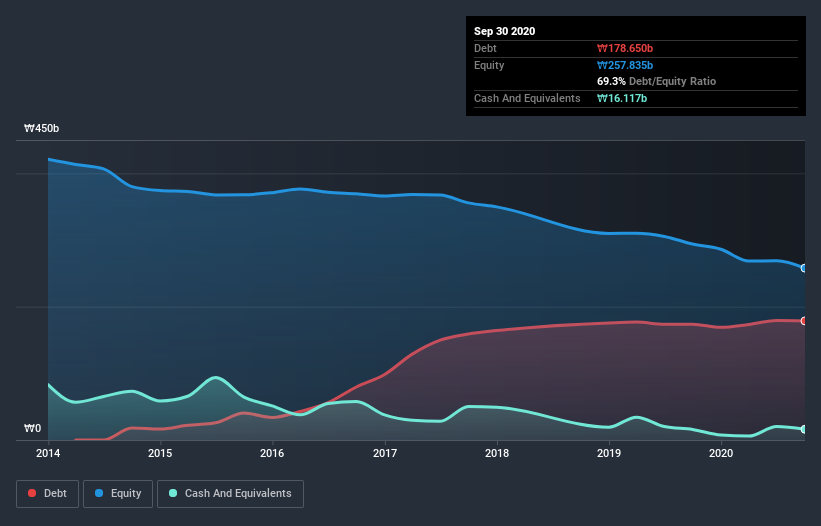Click the teal Cash legend dot

click(173, 493)
